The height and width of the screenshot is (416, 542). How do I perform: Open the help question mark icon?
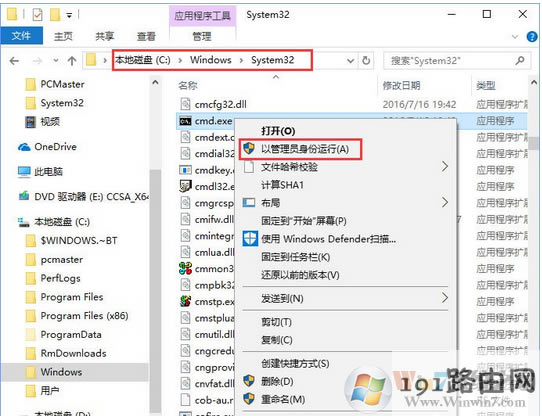(x=532, y=37)
